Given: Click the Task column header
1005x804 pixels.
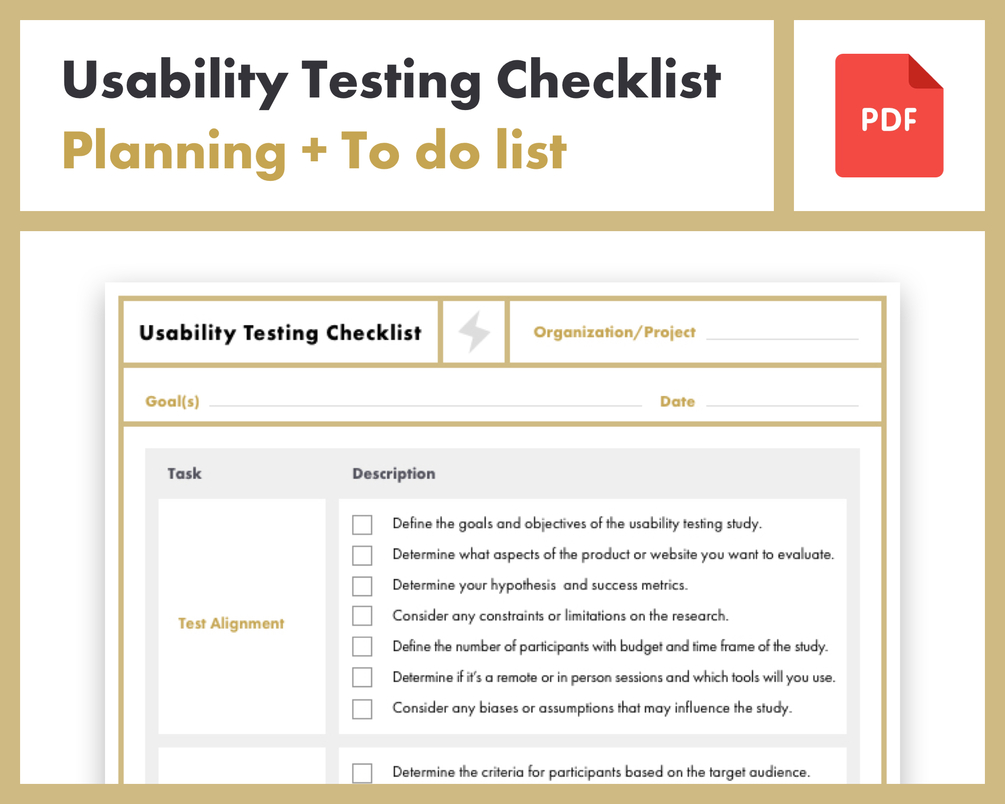Looking at the screenshot, I should click(x=185, y=473).
